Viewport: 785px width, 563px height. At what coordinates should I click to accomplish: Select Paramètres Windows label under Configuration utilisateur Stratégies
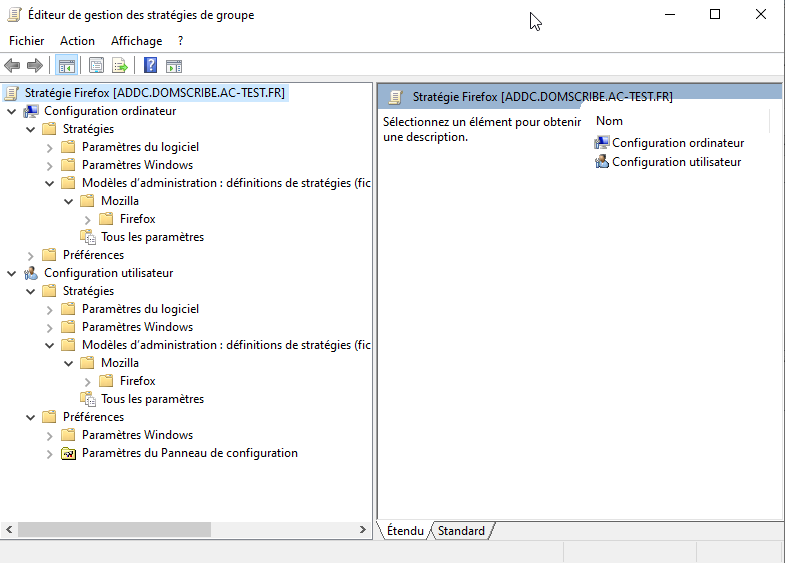coord(137,327)
